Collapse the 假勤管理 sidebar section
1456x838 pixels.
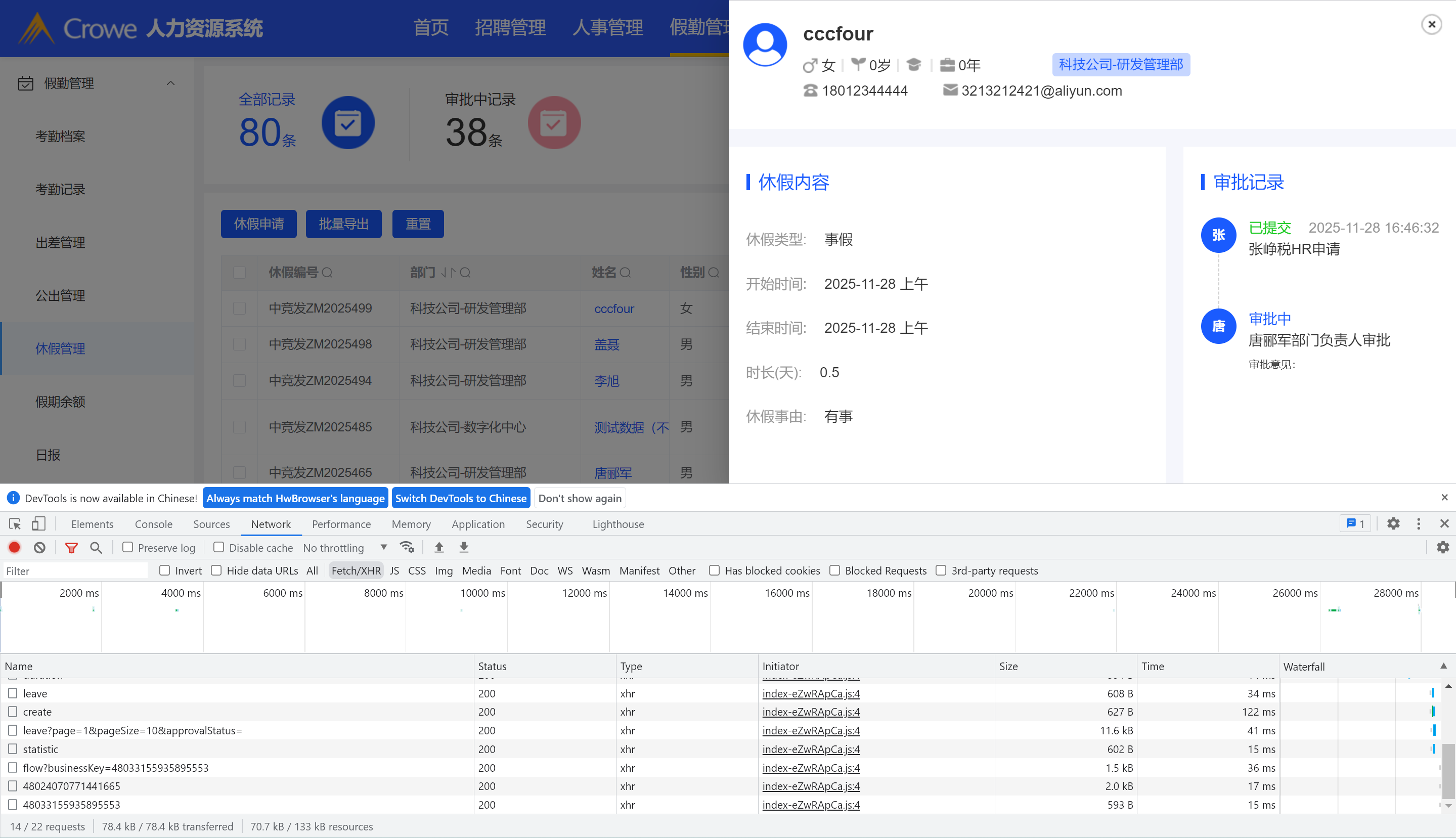[170, 83]
